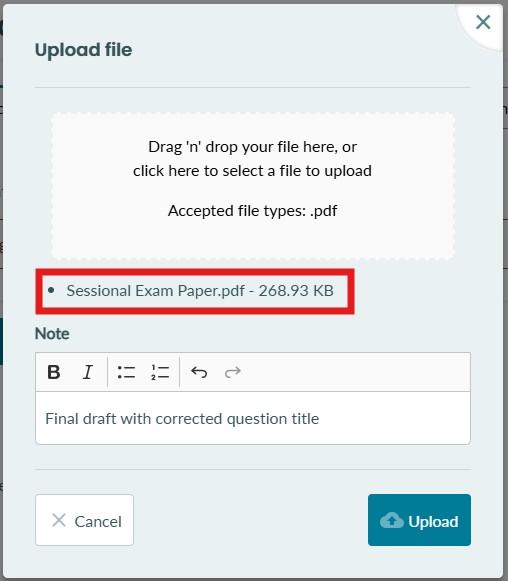
Task: Click the X icon beside Cancel
Action: tap(59, 520)
